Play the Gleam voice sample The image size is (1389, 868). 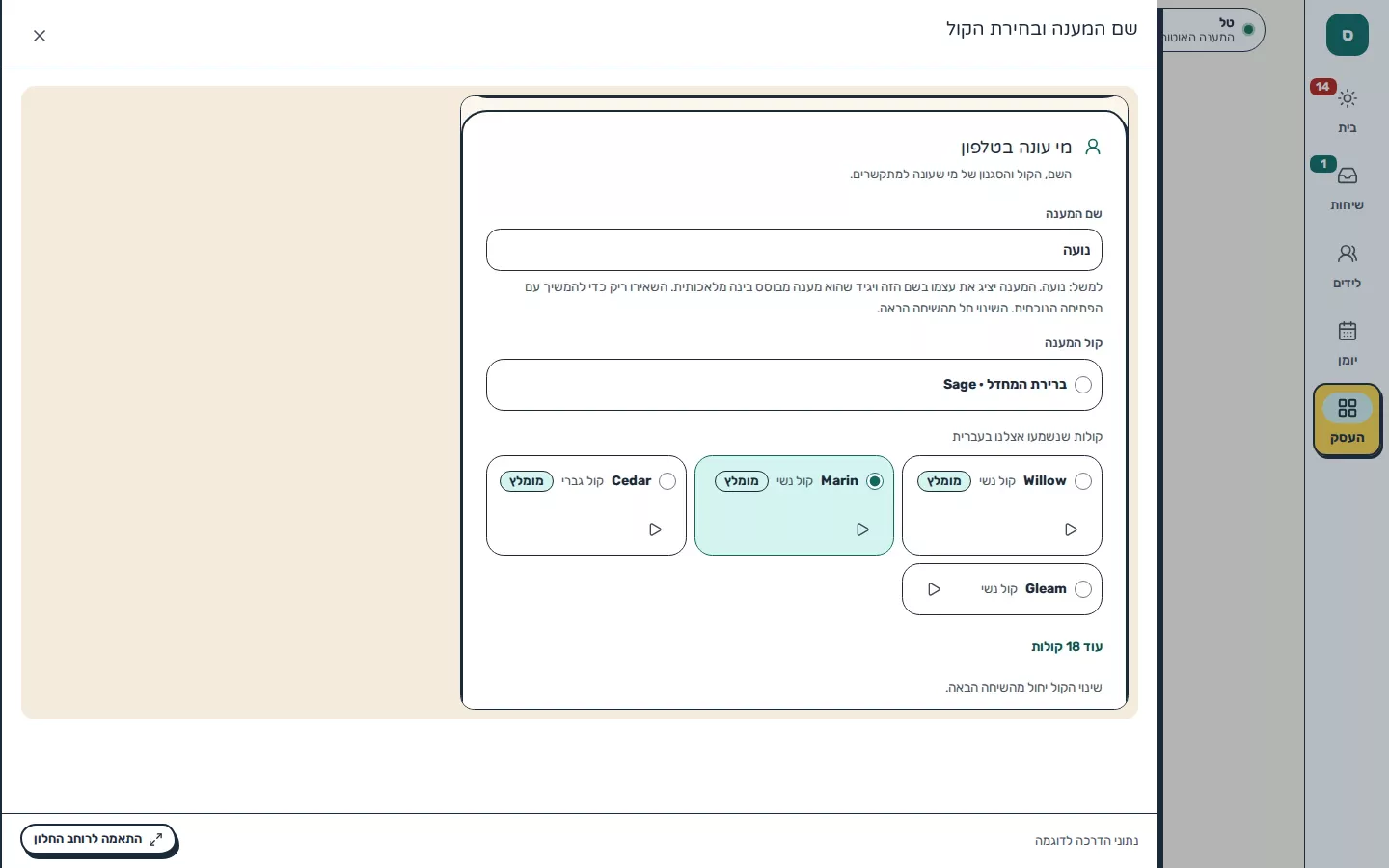click(x=934, y=589)
